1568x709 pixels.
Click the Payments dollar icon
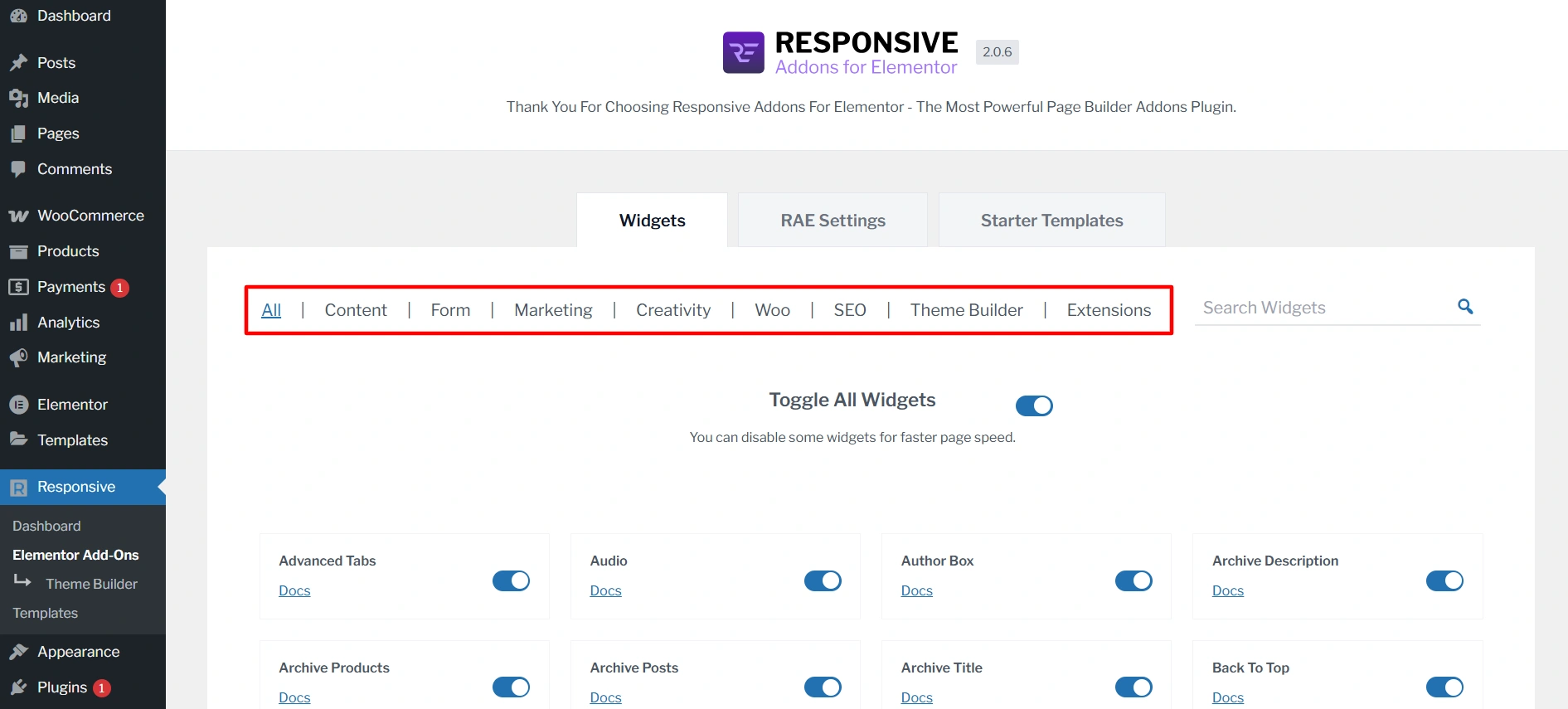18,287
